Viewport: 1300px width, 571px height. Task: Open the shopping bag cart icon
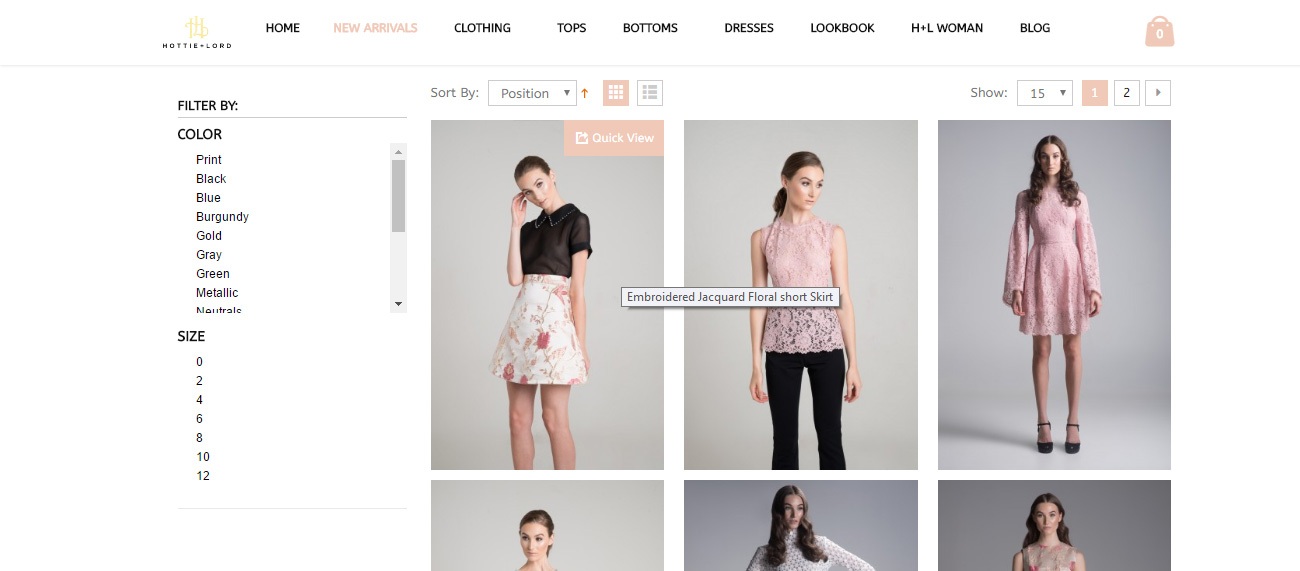tap(1159, 31)
